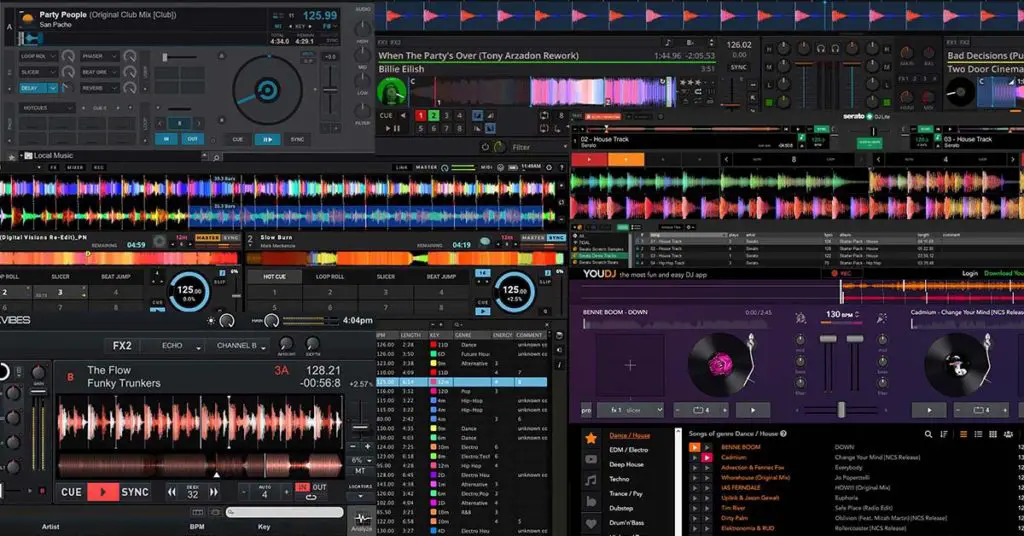This screenshot has width=1024, height=536.
Task: Toggle the loop IN button beside OUT on deck B
Action: pos(302,487)
